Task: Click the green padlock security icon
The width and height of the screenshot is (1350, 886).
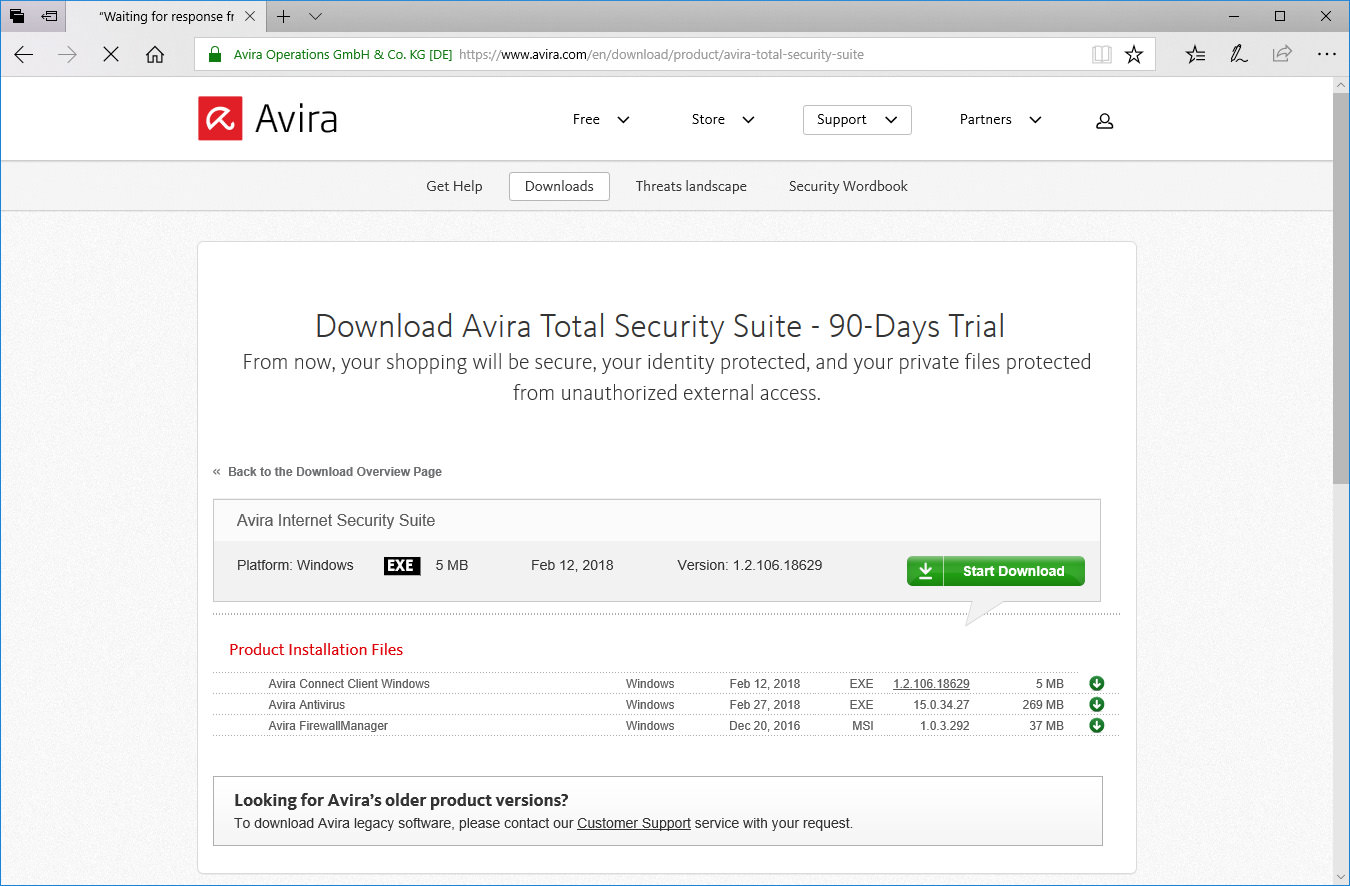Action: tap(214, 55)
